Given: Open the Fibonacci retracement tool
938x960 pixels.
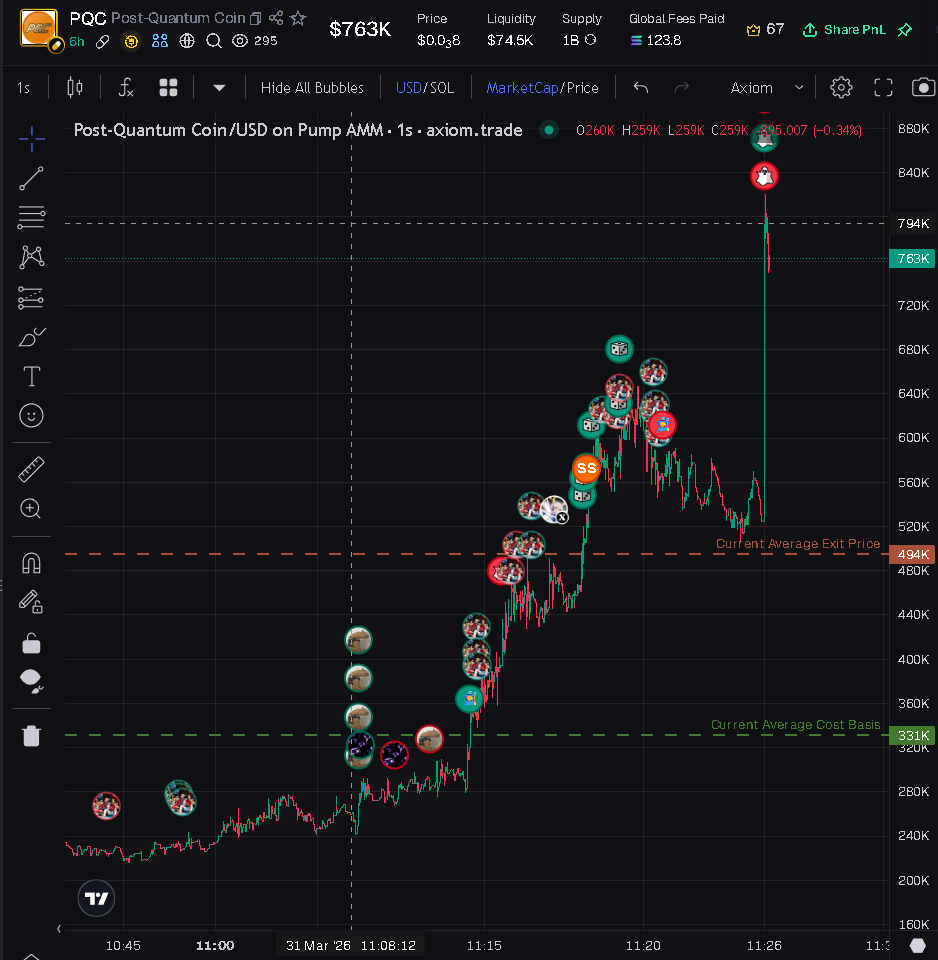Looking at the screenshot, I should pyautogui.click(x=31, y=217).
